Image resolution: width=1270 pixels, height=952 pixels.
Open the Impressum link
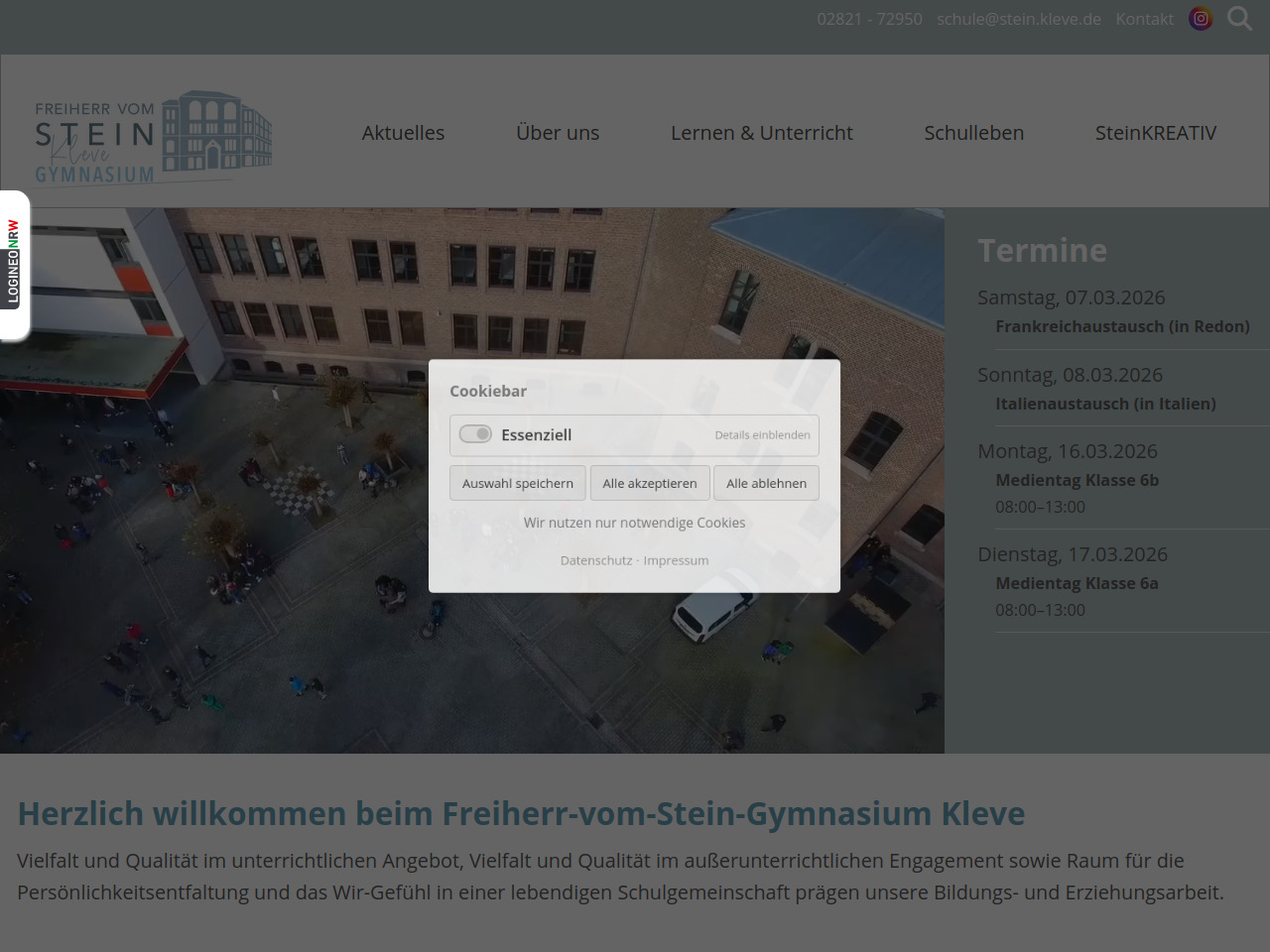(676, 560)
